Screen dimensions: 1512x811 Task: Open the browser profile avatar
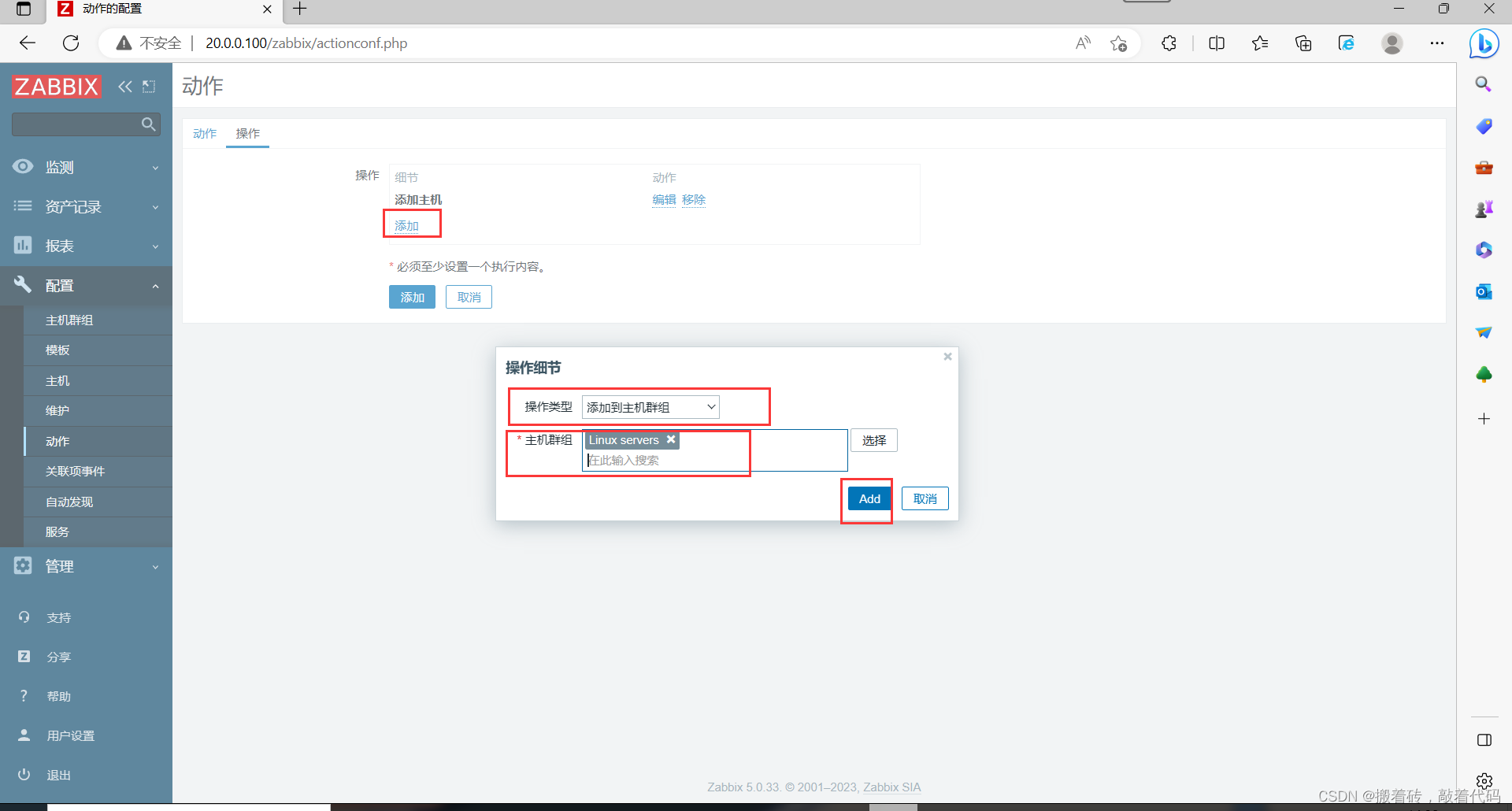(1392, 43)
